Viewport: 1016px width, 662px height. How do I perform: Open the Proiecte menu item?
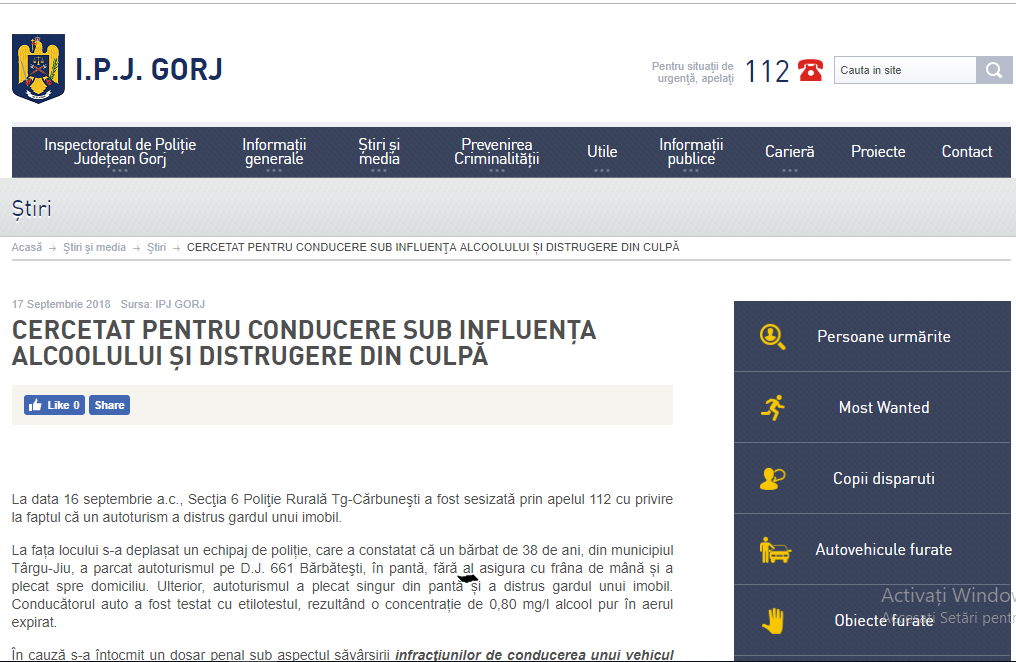point(878,152)
